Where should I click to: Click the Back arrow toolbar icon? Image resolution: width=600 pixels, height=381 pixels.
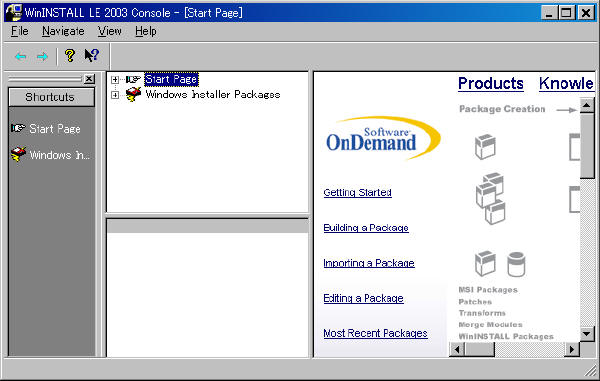pos(21,57)
